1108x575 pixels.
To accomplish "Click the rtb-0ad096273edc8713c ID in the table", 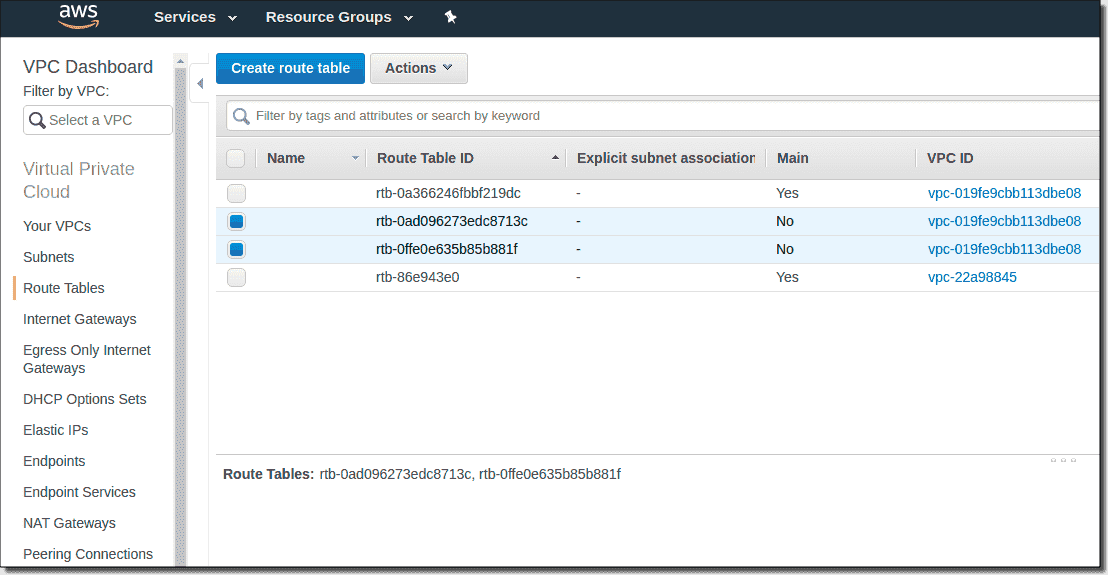I will tap(452, 222).
